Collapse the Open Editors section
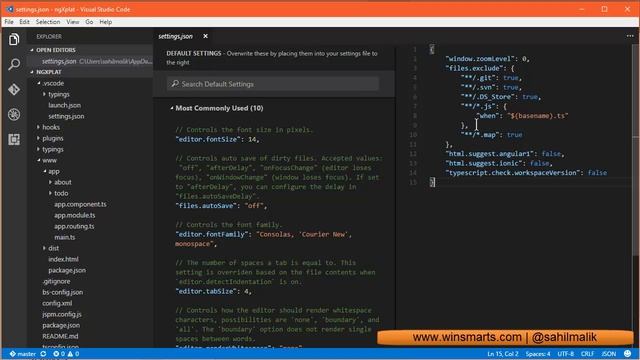 (32, 50)
